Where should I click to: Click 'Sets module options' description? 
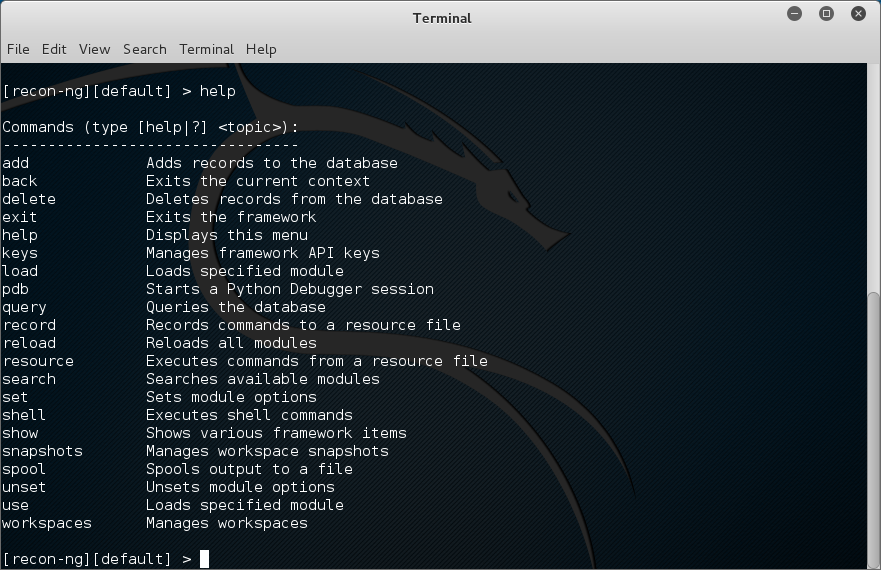click(x=231, y=397)
